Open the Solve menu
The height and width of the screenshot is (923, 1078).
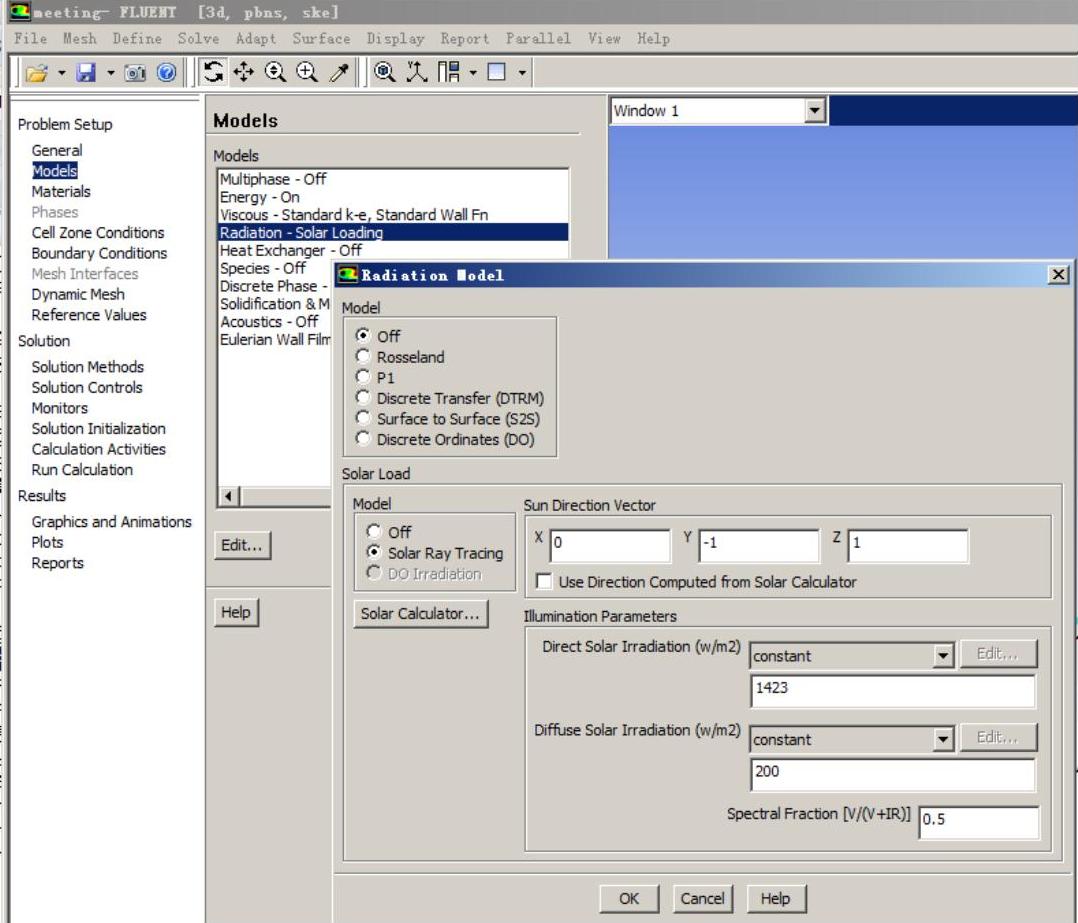198,39
